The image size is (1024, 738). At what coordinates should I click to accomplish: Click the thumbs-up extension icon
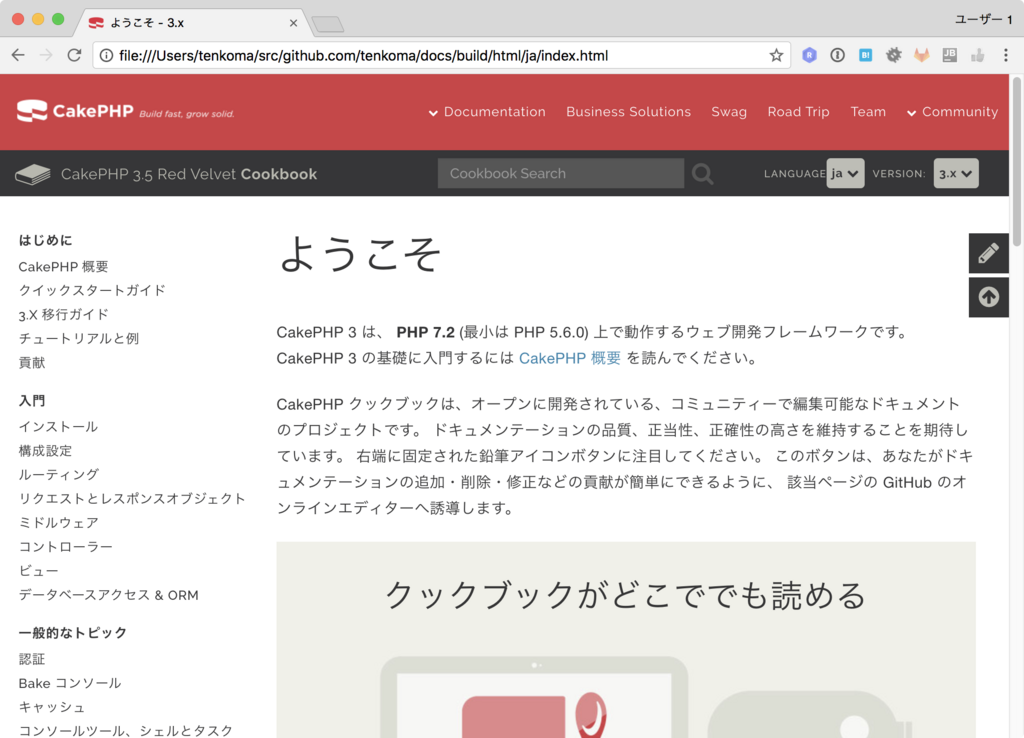[978, 56]
